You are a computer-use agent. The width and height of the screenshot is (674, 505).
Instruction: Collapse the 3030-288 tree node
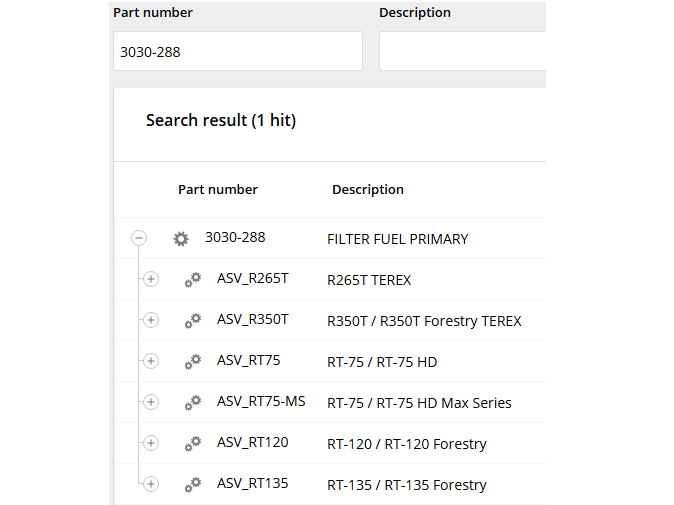coord(139,239)
